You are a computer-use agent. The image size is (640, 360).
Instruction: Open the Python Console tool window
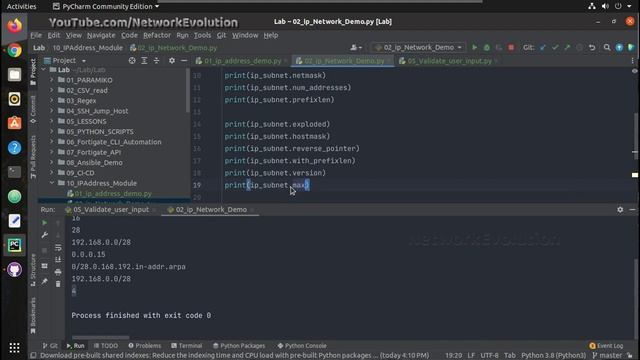302,346
